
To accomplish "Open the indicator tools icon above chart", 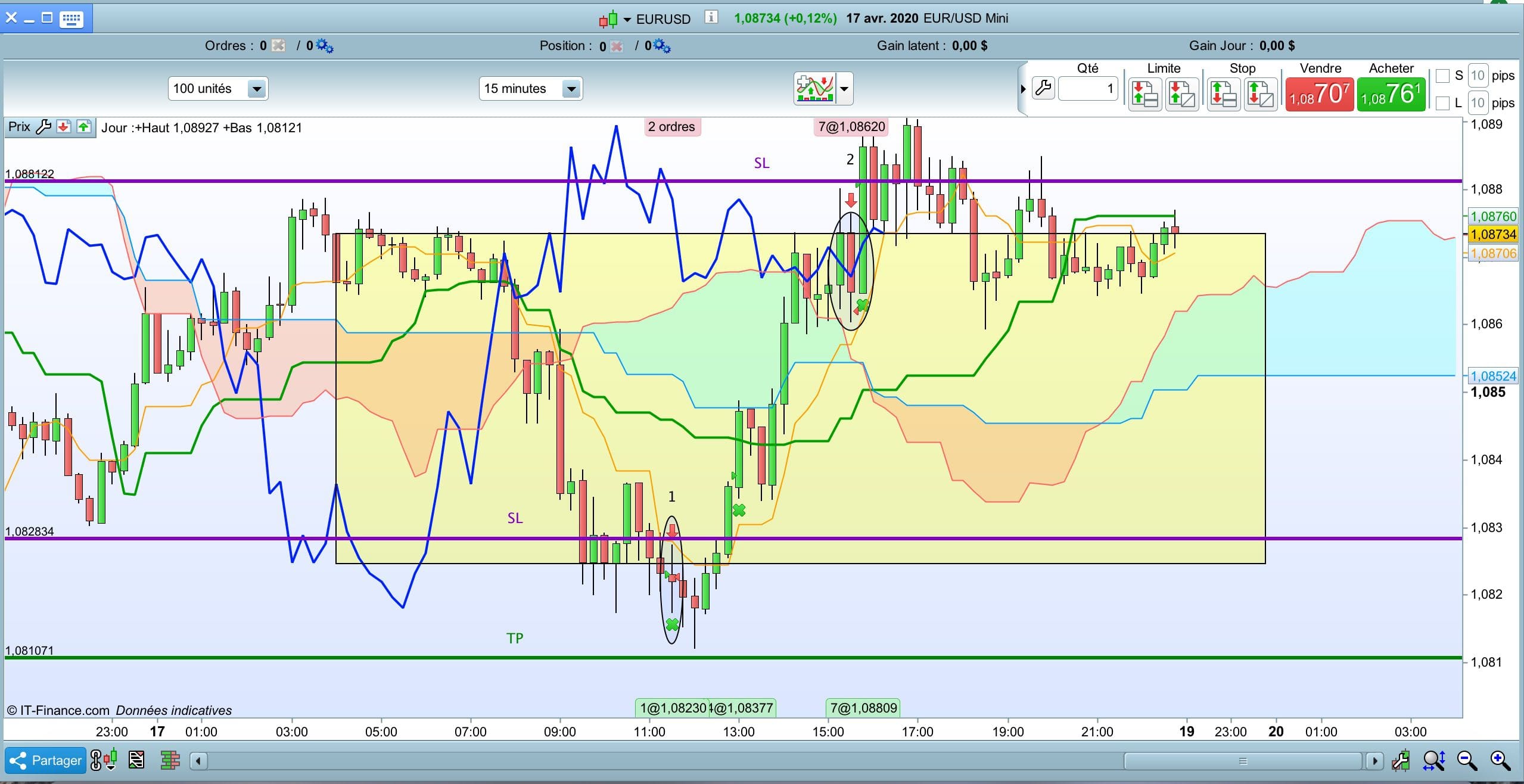I will (x=815, y=89).
